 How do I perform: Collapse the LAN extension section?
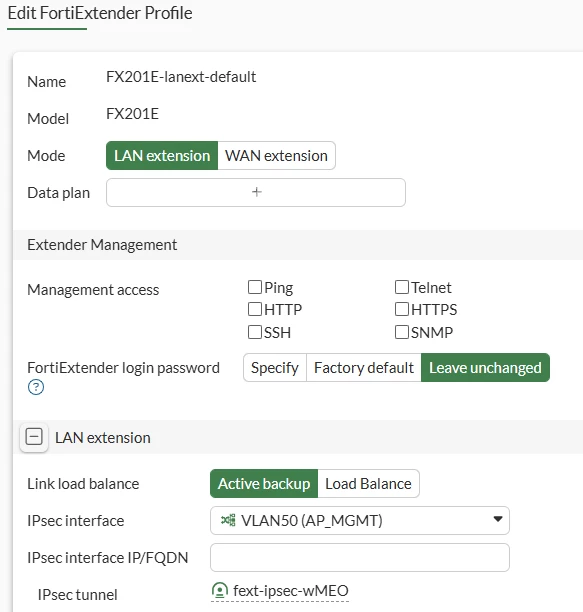pyautogui.click(x=34, y=436)
